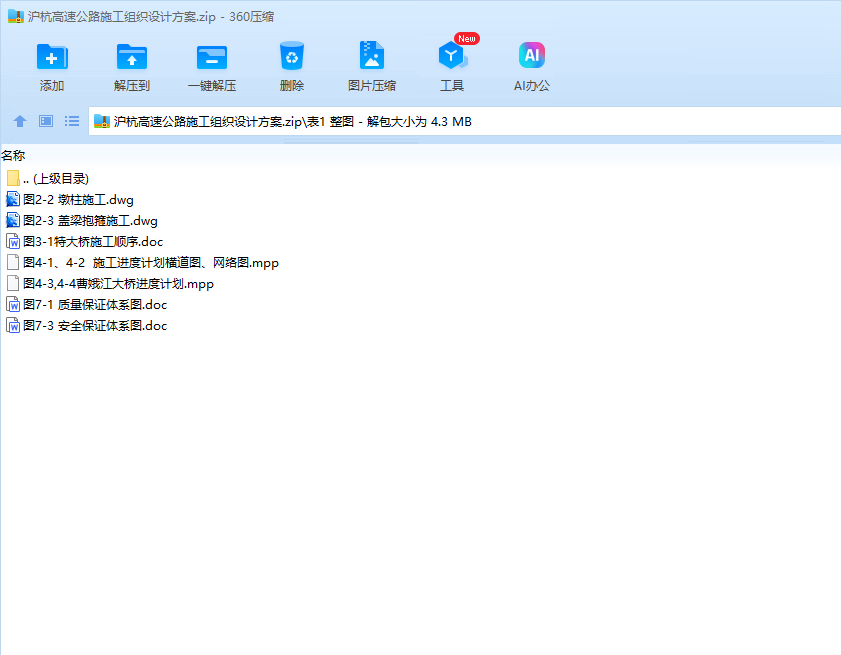Click the window title 沪杭高速公路施工组织设计方案.zip - 360压缩
The width and height of the screenshot is (841, 655).
tap(151, 17)
